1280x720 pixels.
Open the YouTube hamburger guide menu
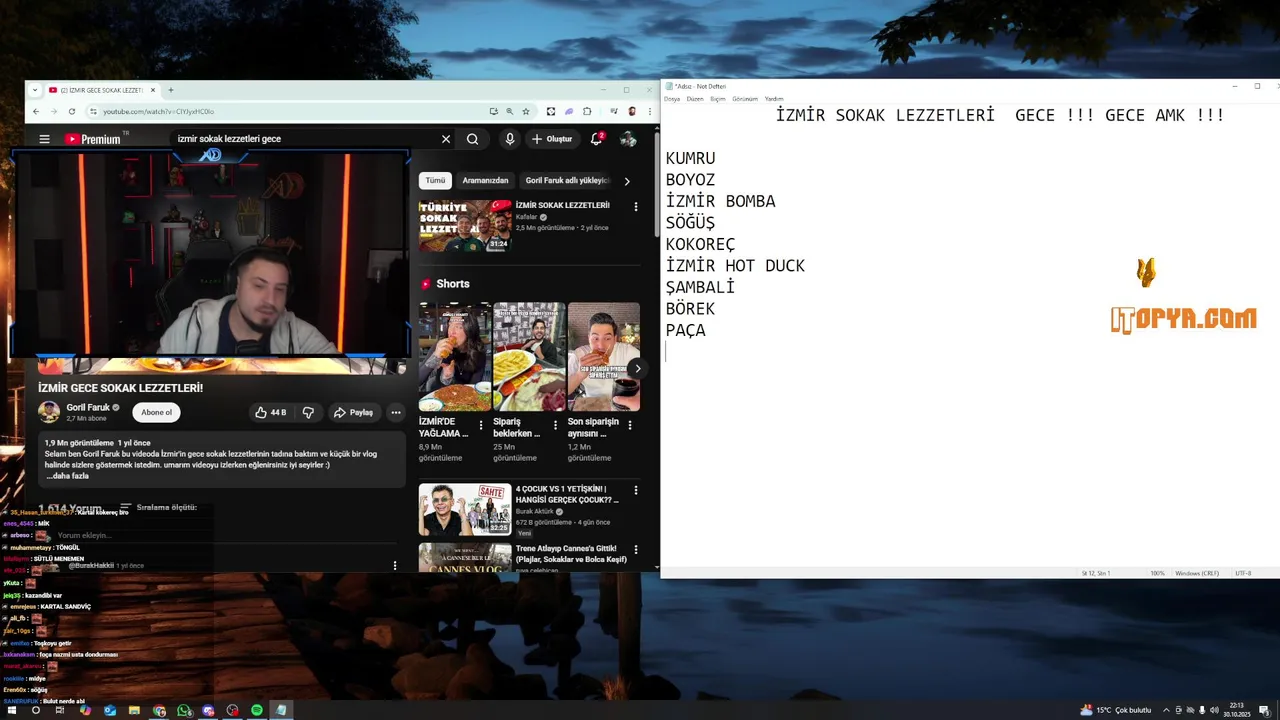coord(44,139)
